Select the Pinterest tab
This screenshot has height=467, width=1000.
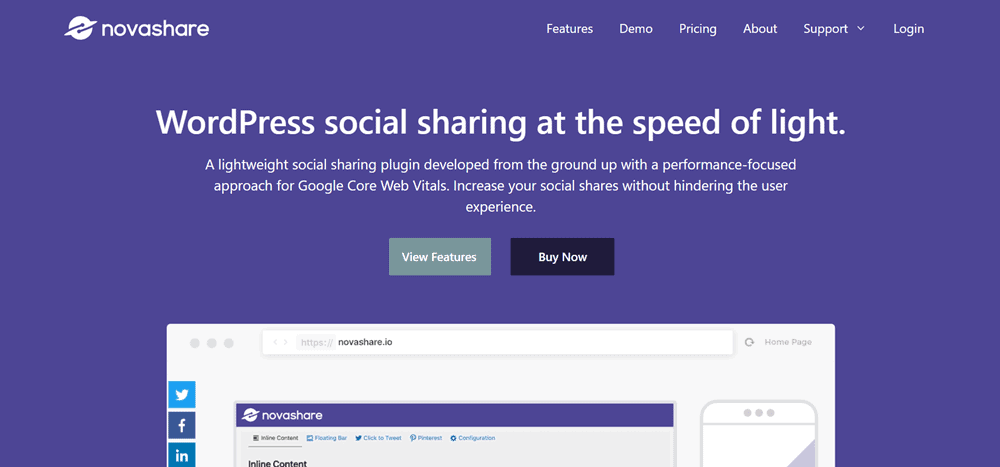point(426,438)
